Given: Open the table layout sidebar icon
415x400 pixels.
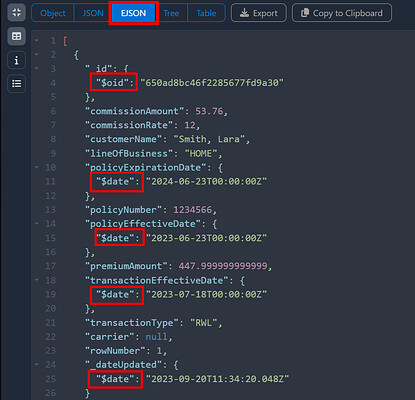Looking at the screenshot, I should click(16, 36).
